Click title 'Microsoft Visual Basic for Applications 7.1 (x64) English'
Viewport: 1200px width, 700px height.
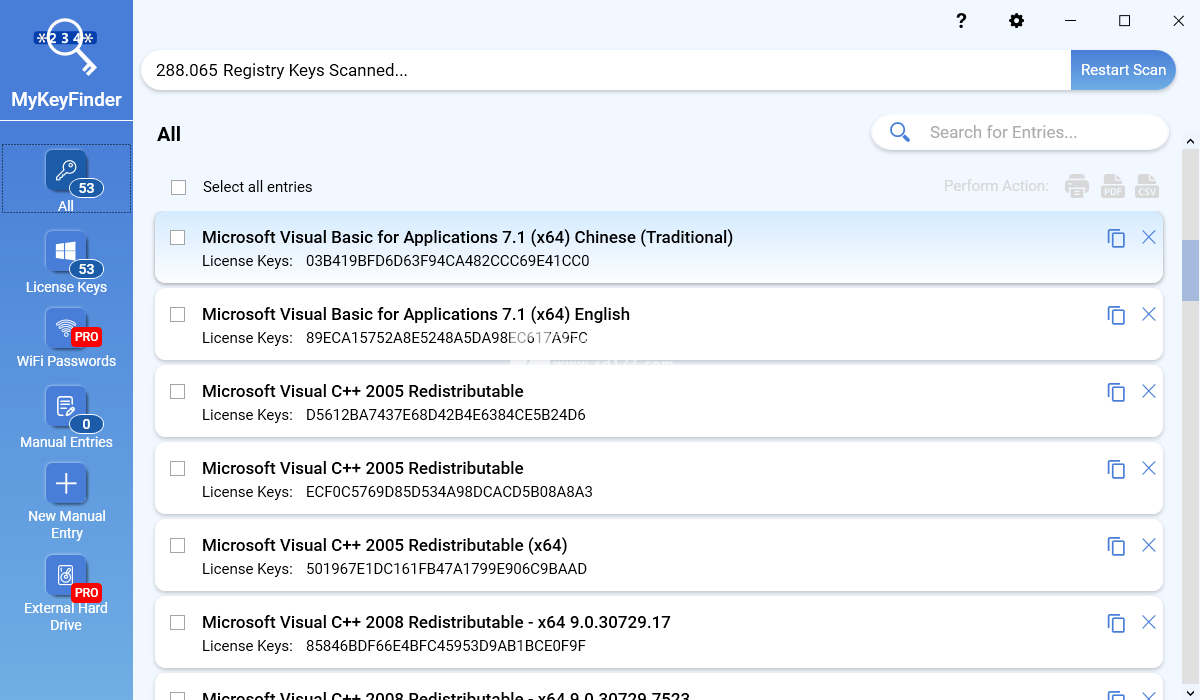click(416, 314)
